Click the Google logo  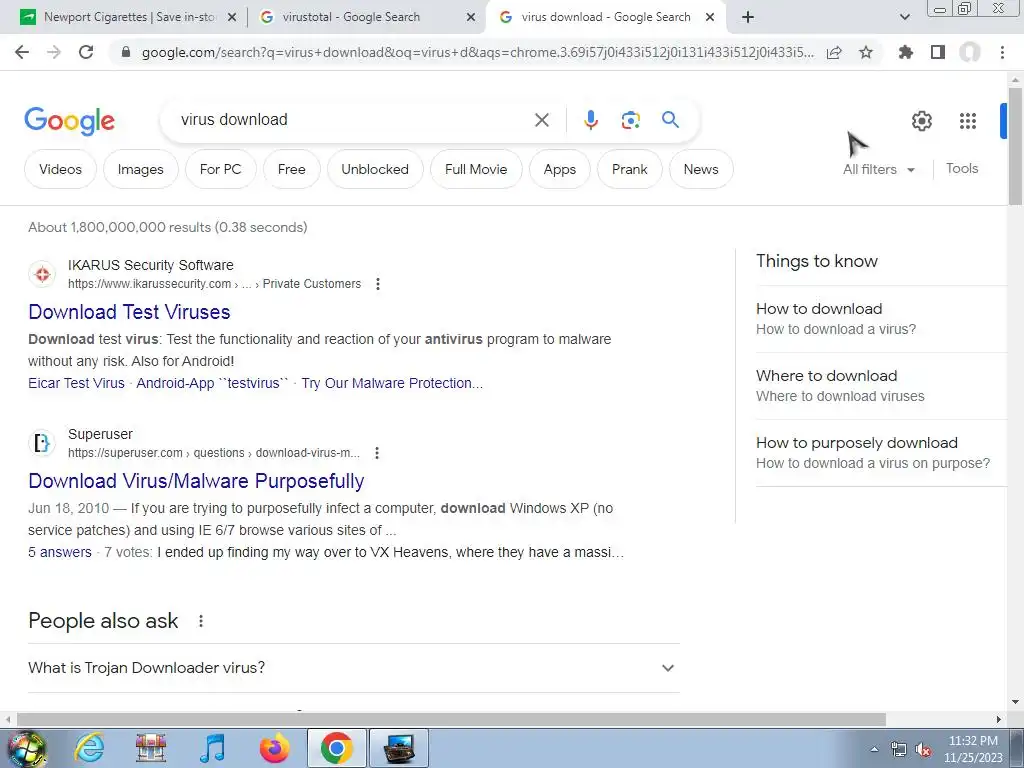tap(69, 121)
